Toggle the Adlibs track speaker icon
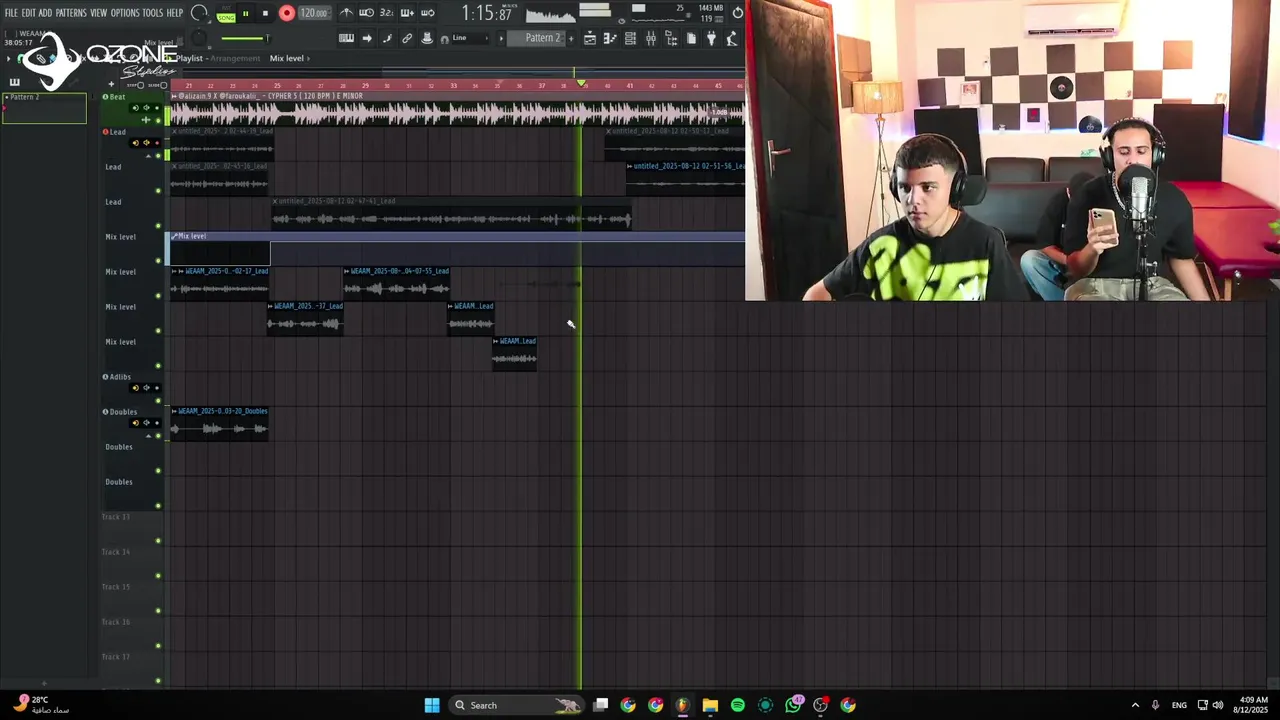Screen dimensions: 1280x720 (146, 387)
